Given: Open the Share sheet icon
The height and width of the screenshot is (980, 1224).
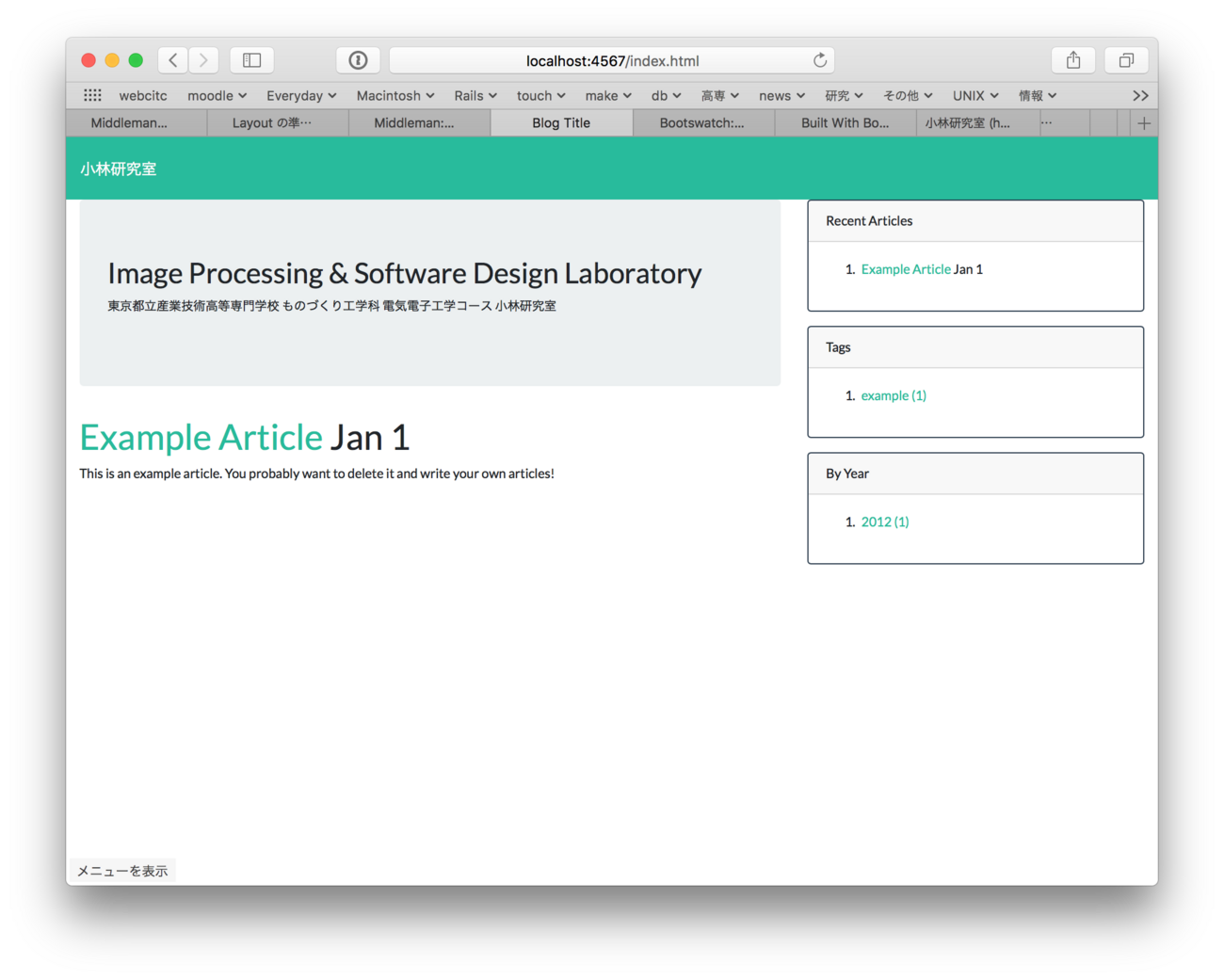Looking at the screenshot, I should (1073, 60).
